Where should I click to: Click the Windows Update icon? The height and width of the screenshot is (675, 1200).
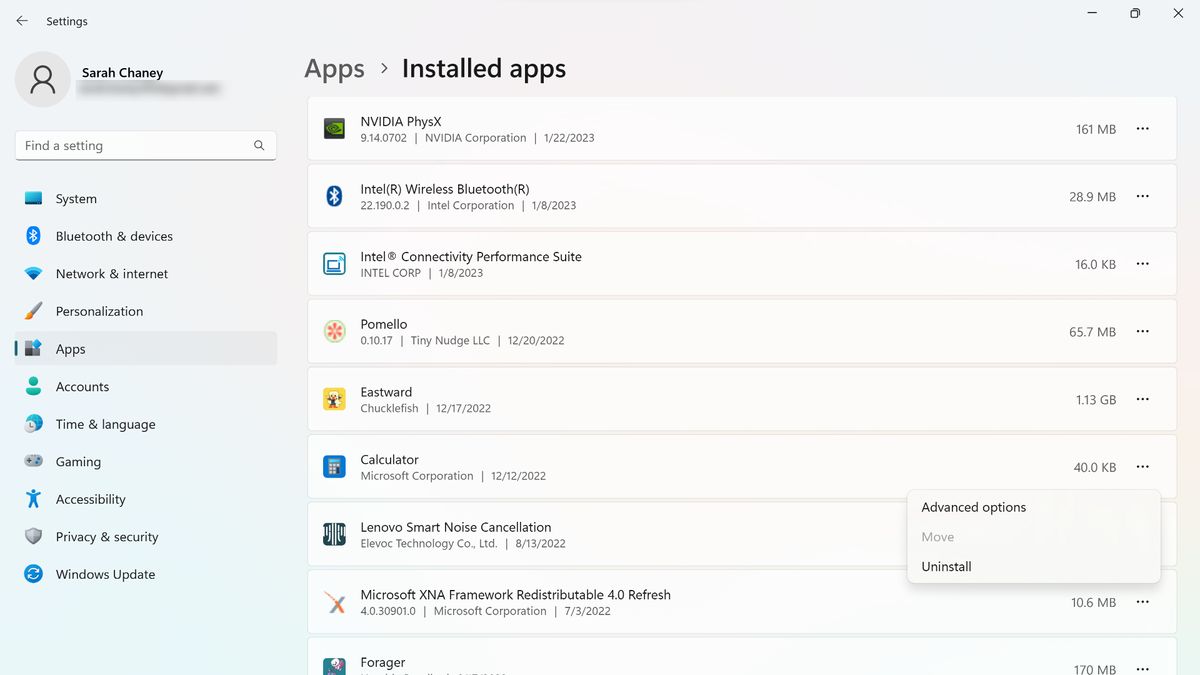point(31,574)
